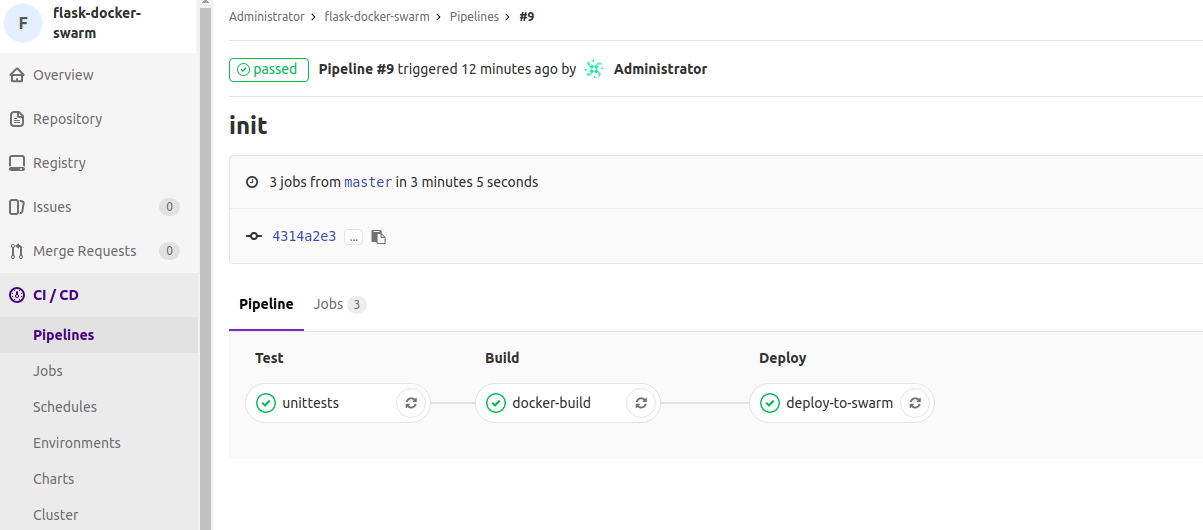Open commit 4314a2e3 link
Screen dimensions: 1203x530
point(304,237)
